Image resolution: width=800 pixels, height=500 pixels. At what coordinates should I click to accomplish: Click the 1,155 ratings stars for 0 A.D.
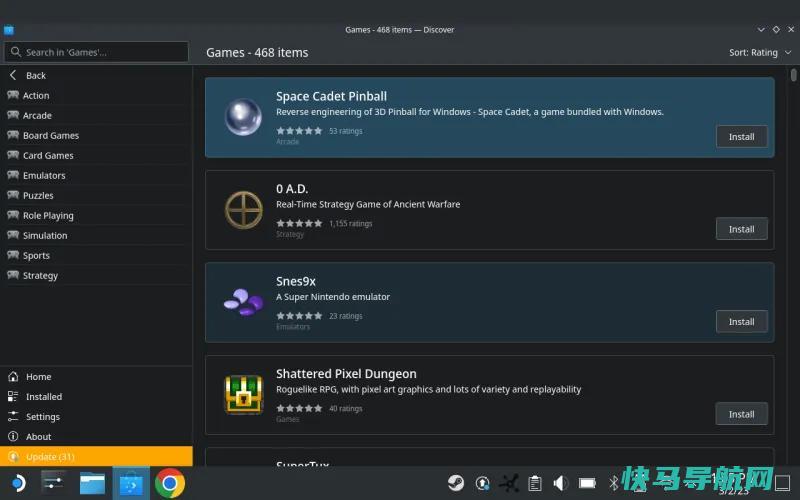tap(299, 223)
